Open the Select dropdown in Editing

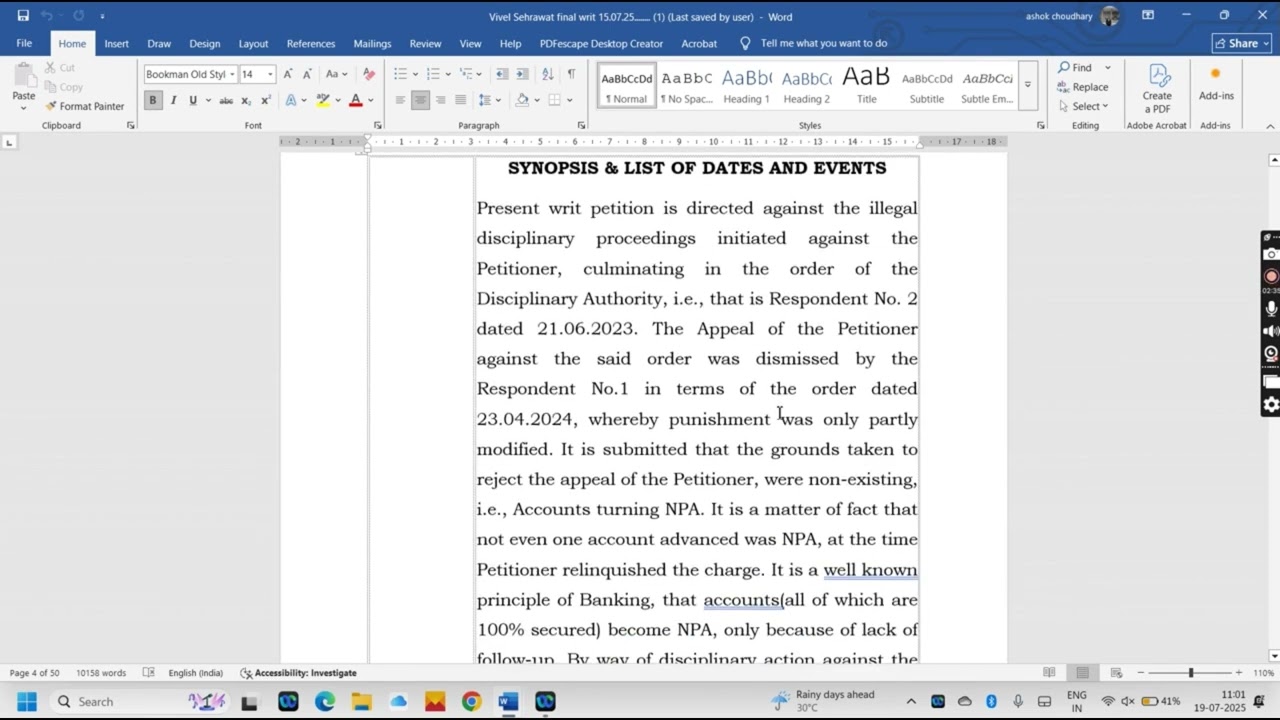pos(1089,106)
